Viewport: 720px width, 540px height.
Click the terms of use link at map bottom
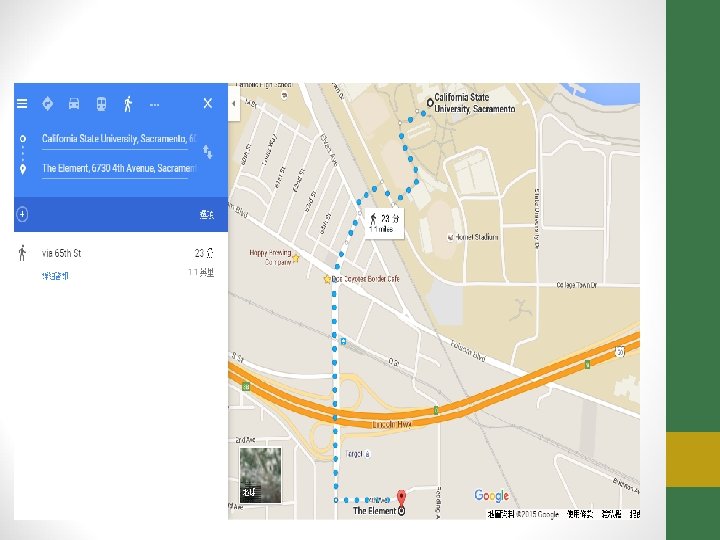click(x=579, y=514)
